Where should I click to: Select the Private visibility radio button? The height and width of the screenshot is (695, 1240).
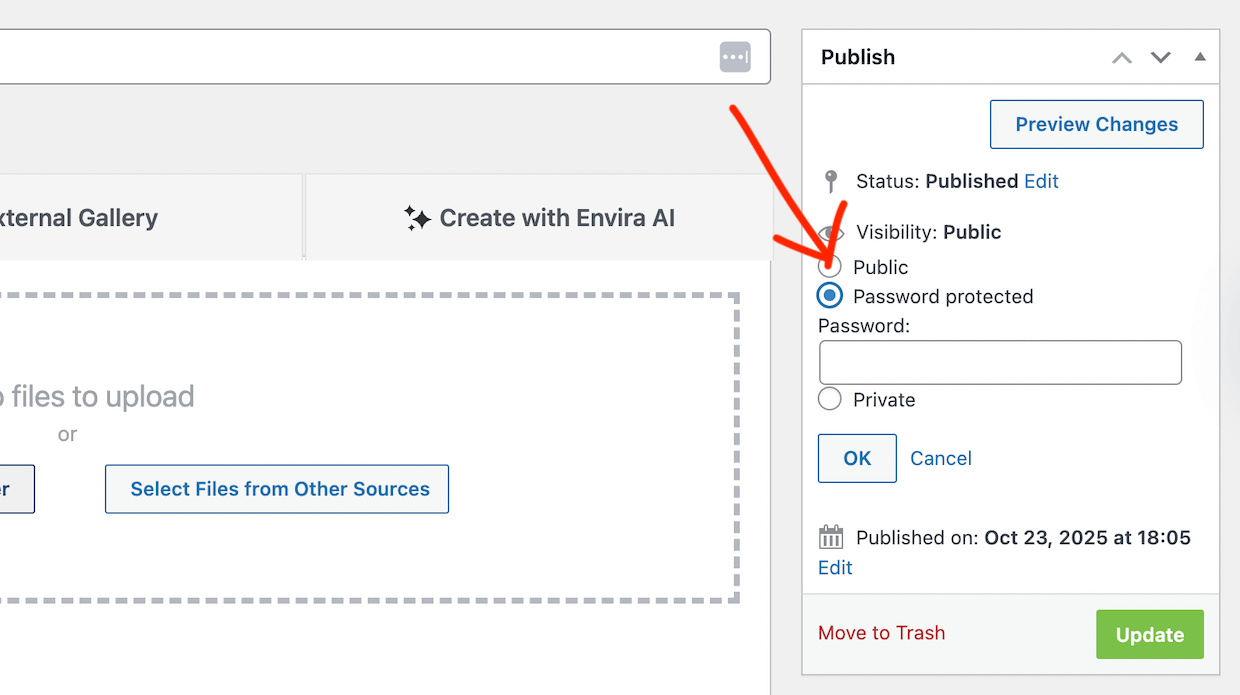[x=830, y=399]
